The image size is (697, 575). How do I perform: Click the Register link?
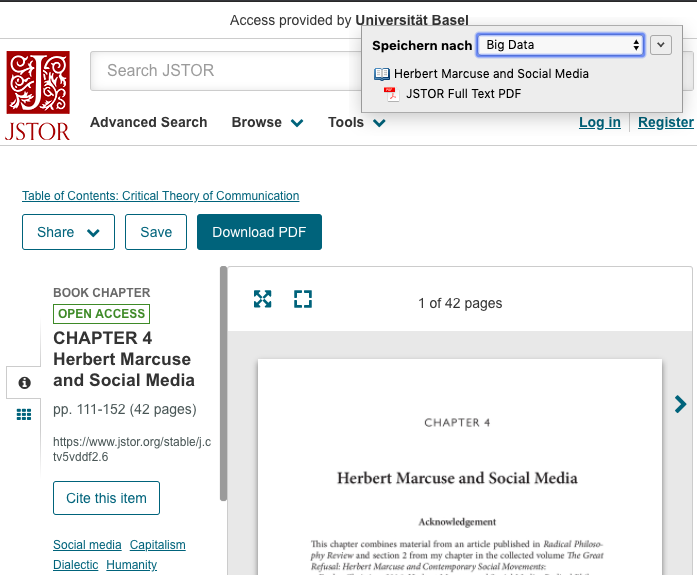pos(665,122)
